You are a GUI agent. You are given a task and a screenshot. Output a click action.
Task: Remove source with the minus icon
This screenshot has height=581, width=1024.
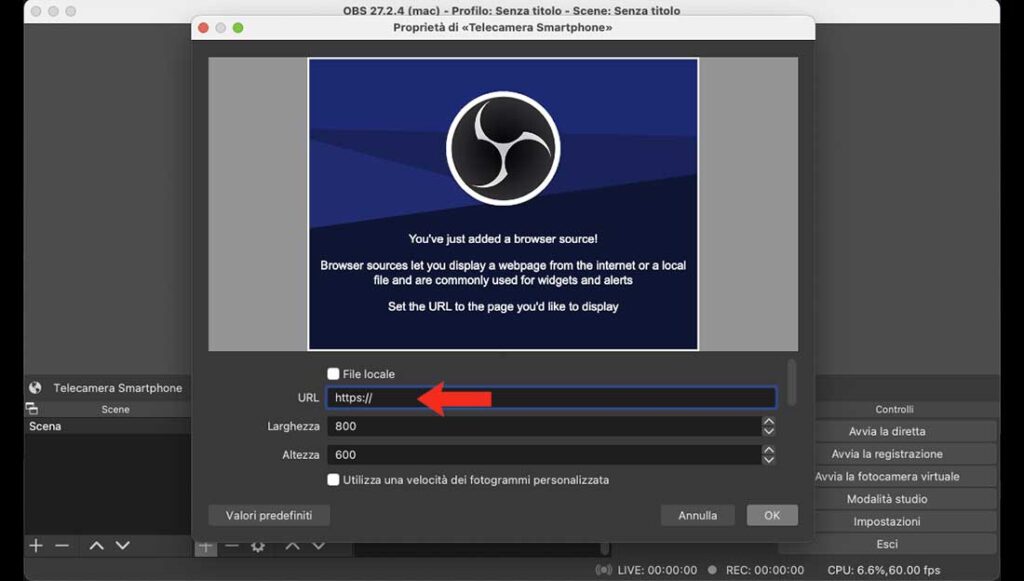232,546
